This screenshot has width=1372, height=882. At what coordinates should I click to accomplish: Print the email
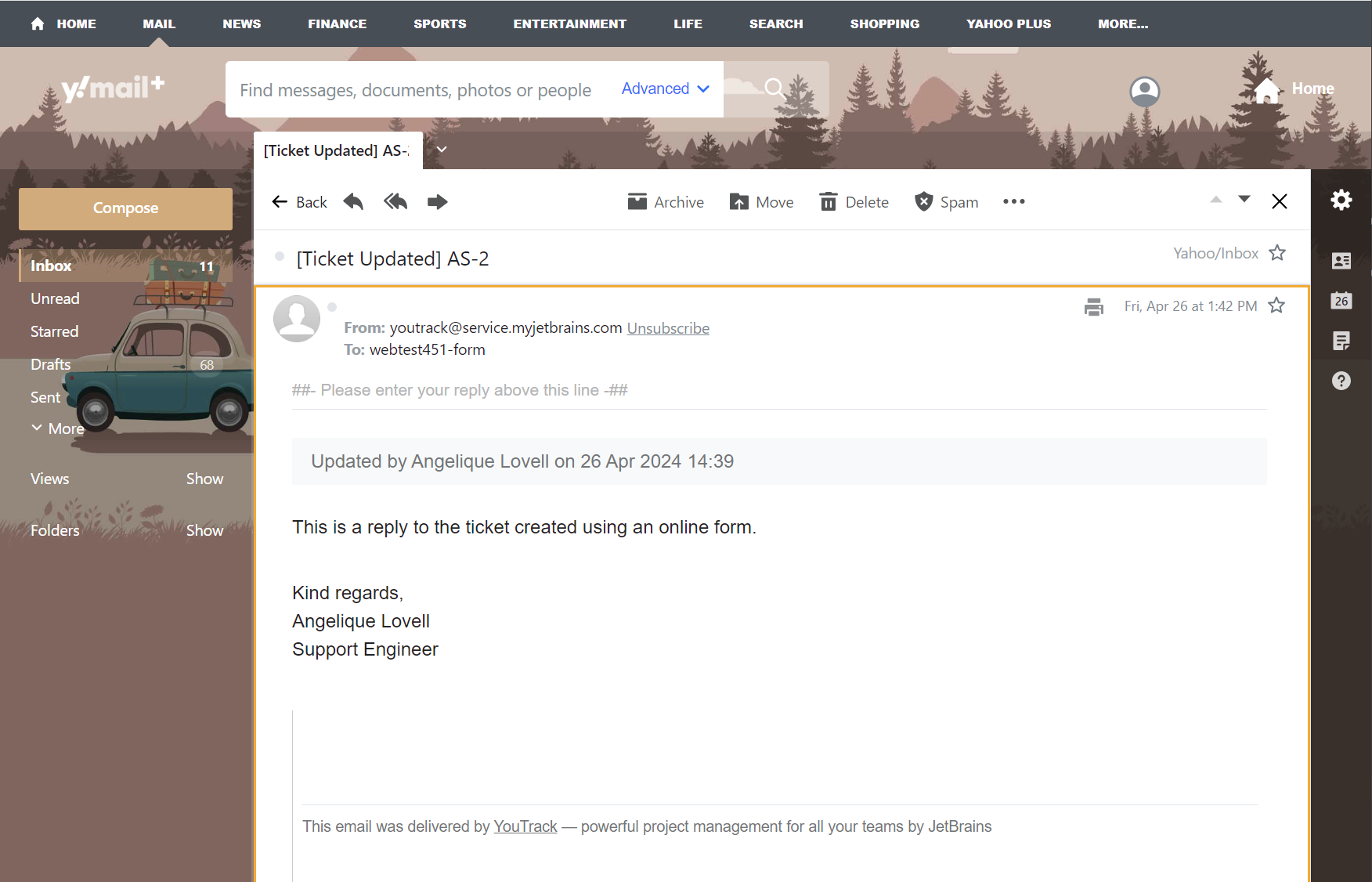[x=1093, y=306]
